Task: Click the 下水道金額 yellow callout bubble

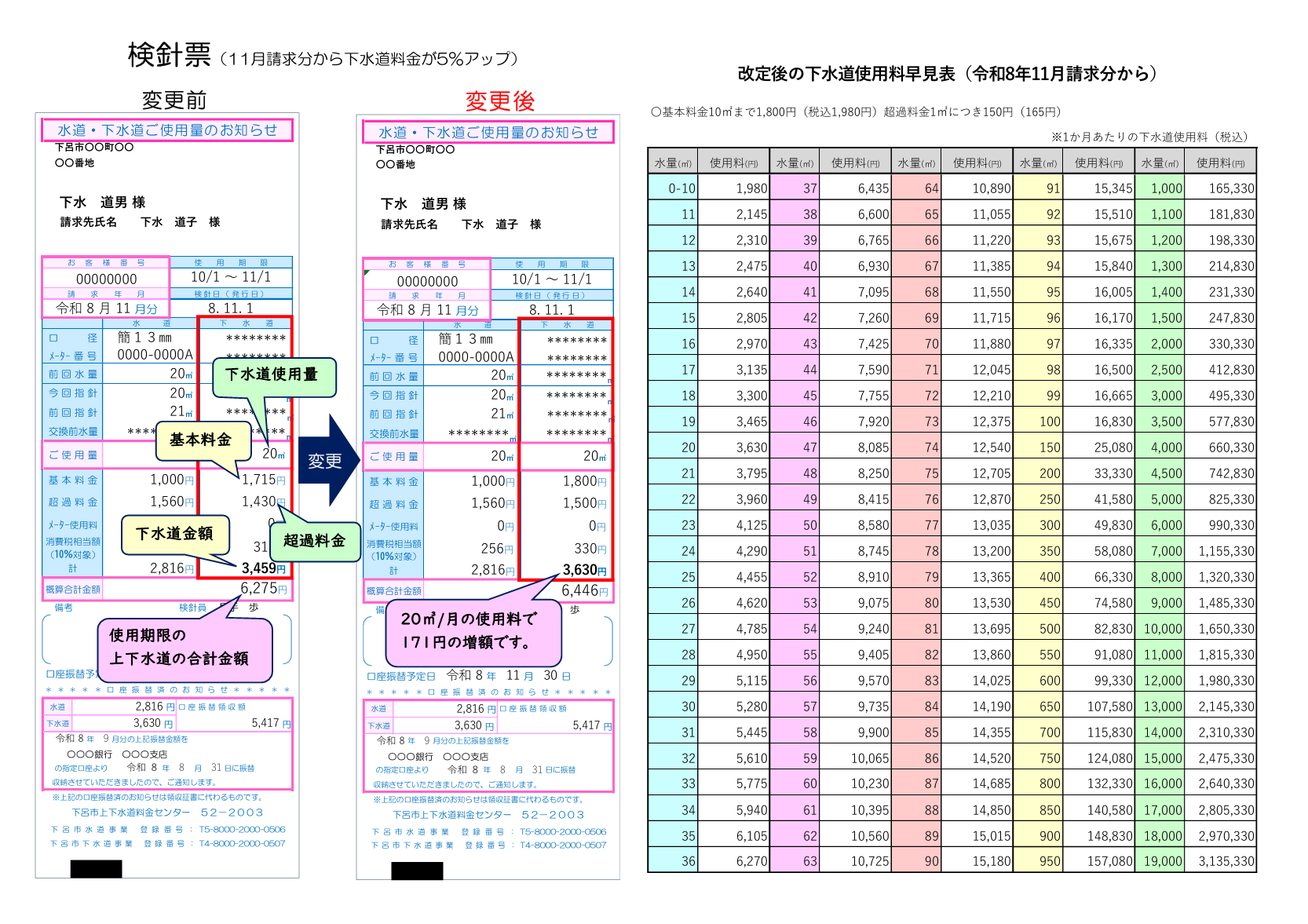Action: [x=176, y=535]
